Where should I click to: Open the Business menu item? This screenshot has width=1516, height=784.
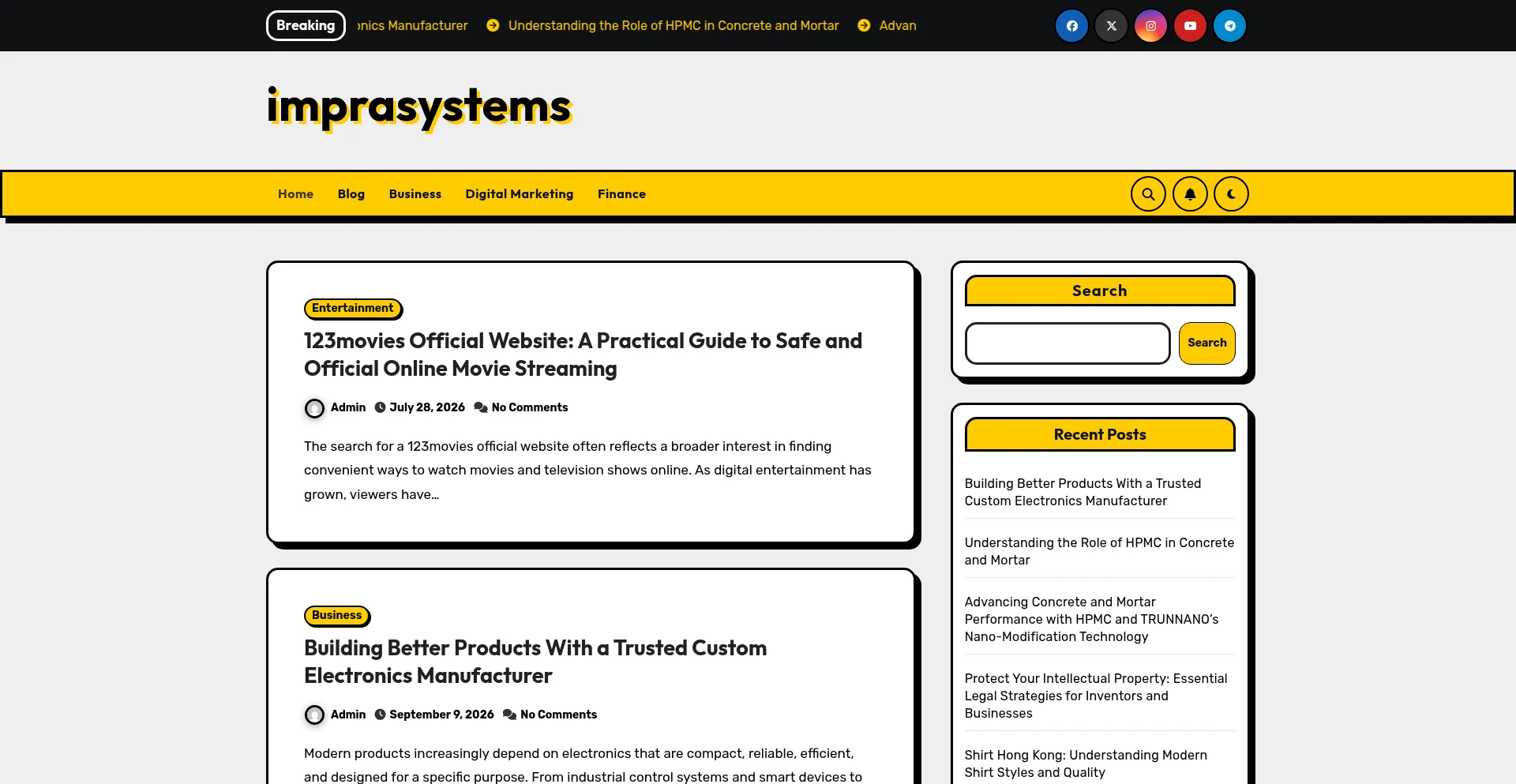click(415, 194)
